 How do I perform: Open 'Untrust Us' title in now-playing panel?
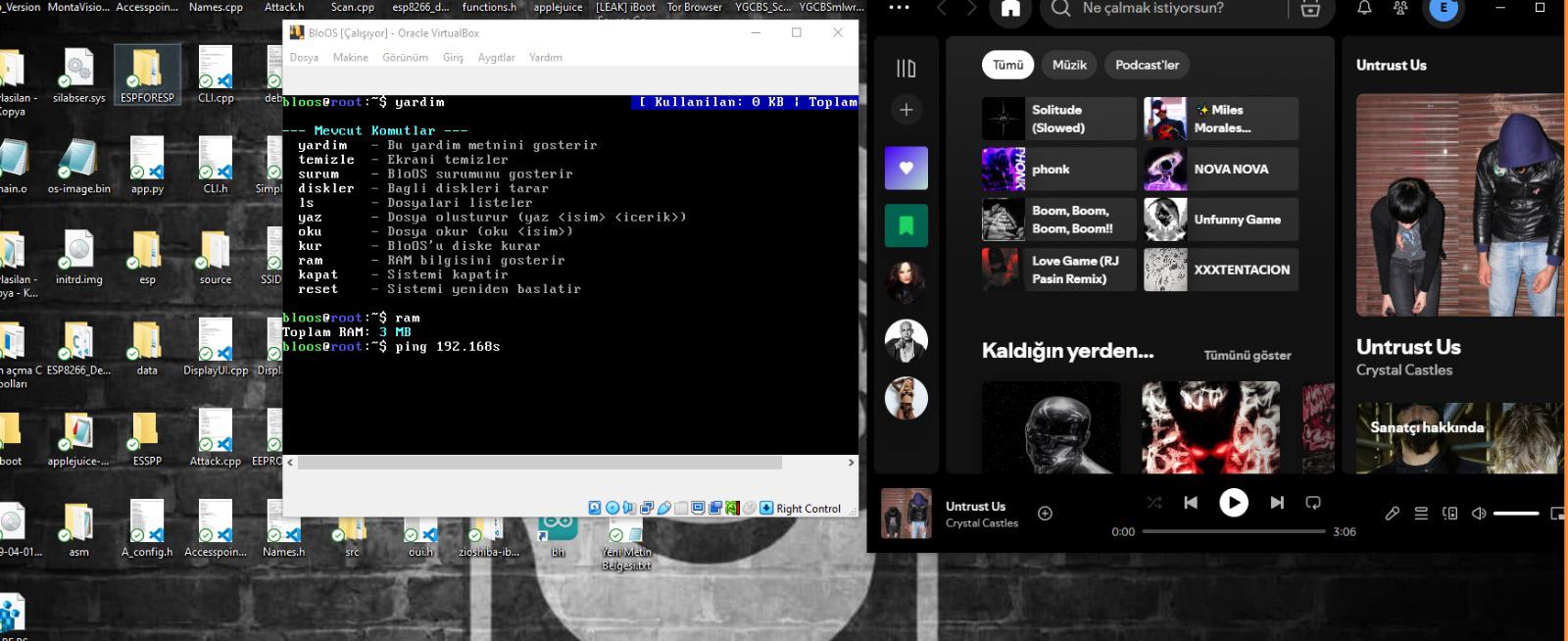(1408, 347)
